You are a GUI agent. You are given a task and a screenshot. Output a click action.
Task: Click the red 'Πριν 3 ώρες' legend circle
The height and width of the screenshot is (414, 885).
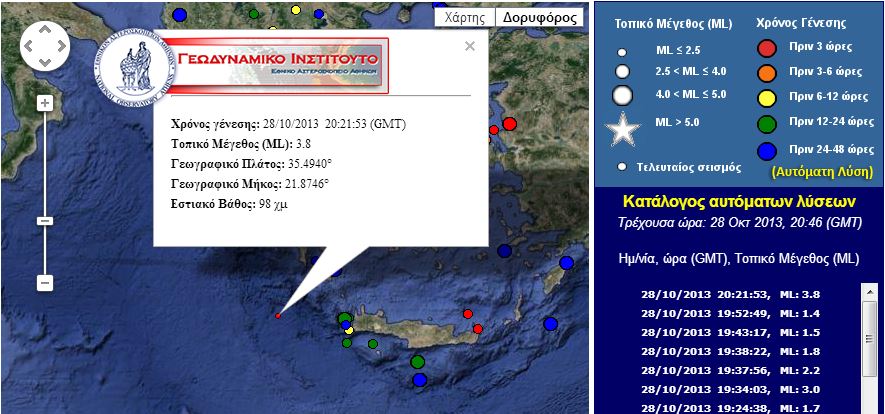click(767, 48)
